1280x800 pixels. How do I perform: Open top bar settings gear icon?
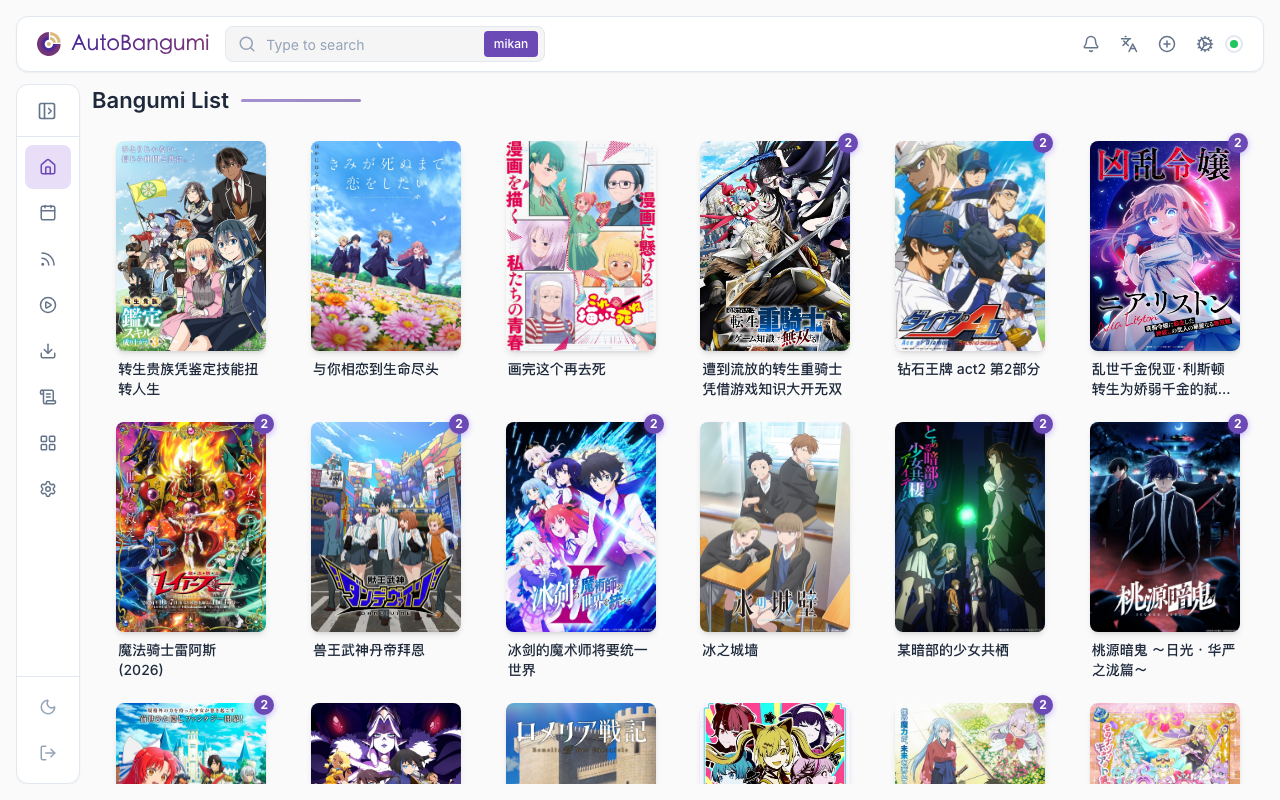(x=1205, y=44)
